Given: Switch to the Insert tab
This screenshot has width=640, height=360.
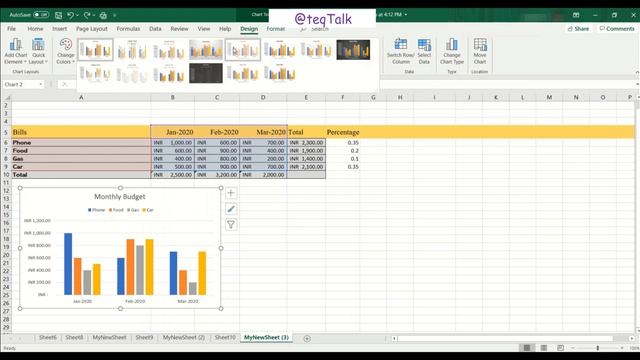Looking at the screenshot, I should coord(60,29).
